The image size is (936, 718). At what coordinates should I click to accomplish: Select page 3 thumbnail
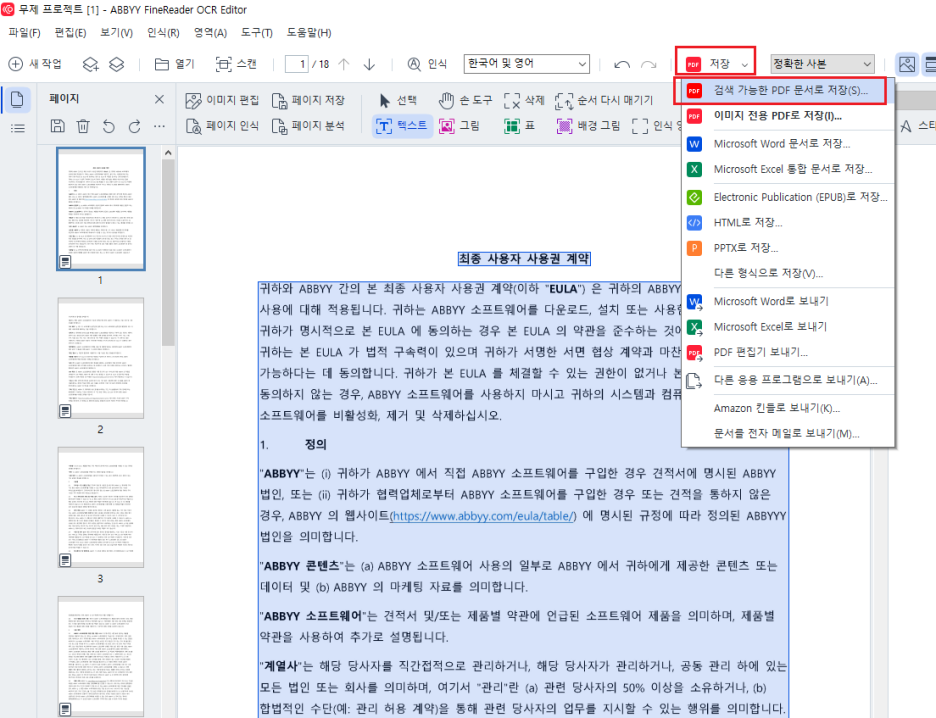(100, 507)
